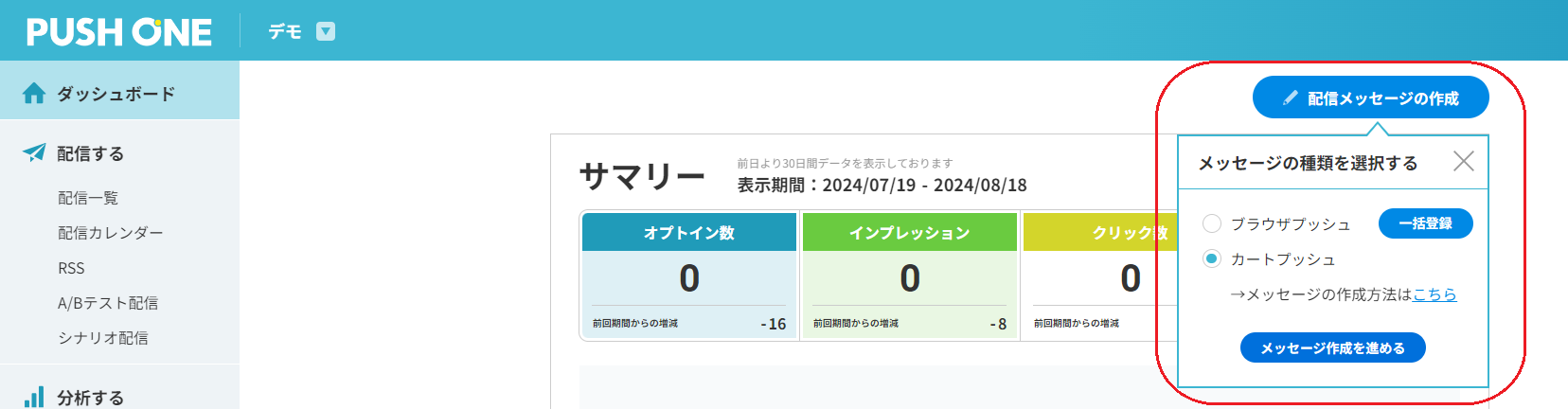Viewport: 1568px width, 409px height.
Task: Open シナリオ配信 menu item
Action: pyautogui.click(x=103, y=338)
